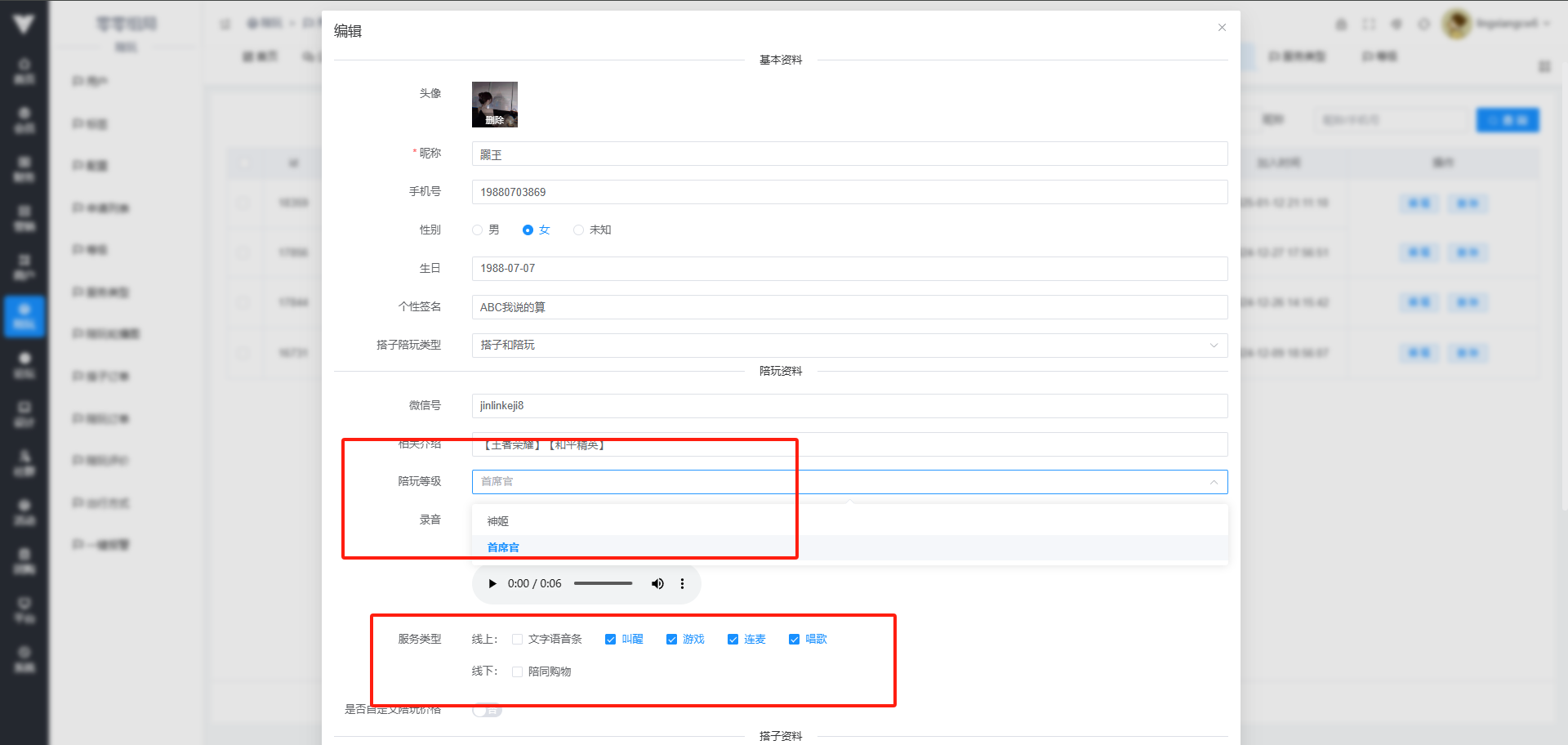
Task: Choose 神姬 from the level list
Action: (498, 521)
